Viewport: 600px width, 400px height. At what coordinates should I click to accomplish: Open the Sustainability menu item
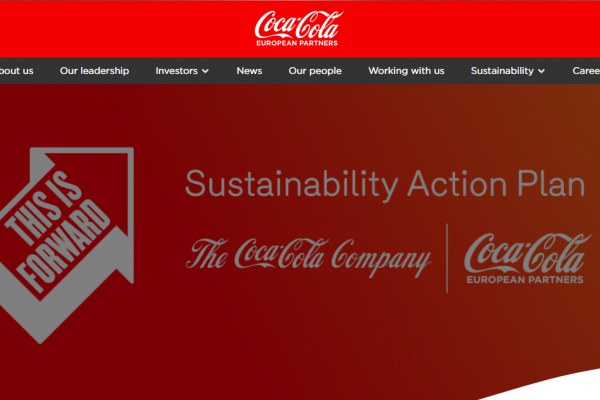coord(502,71)
